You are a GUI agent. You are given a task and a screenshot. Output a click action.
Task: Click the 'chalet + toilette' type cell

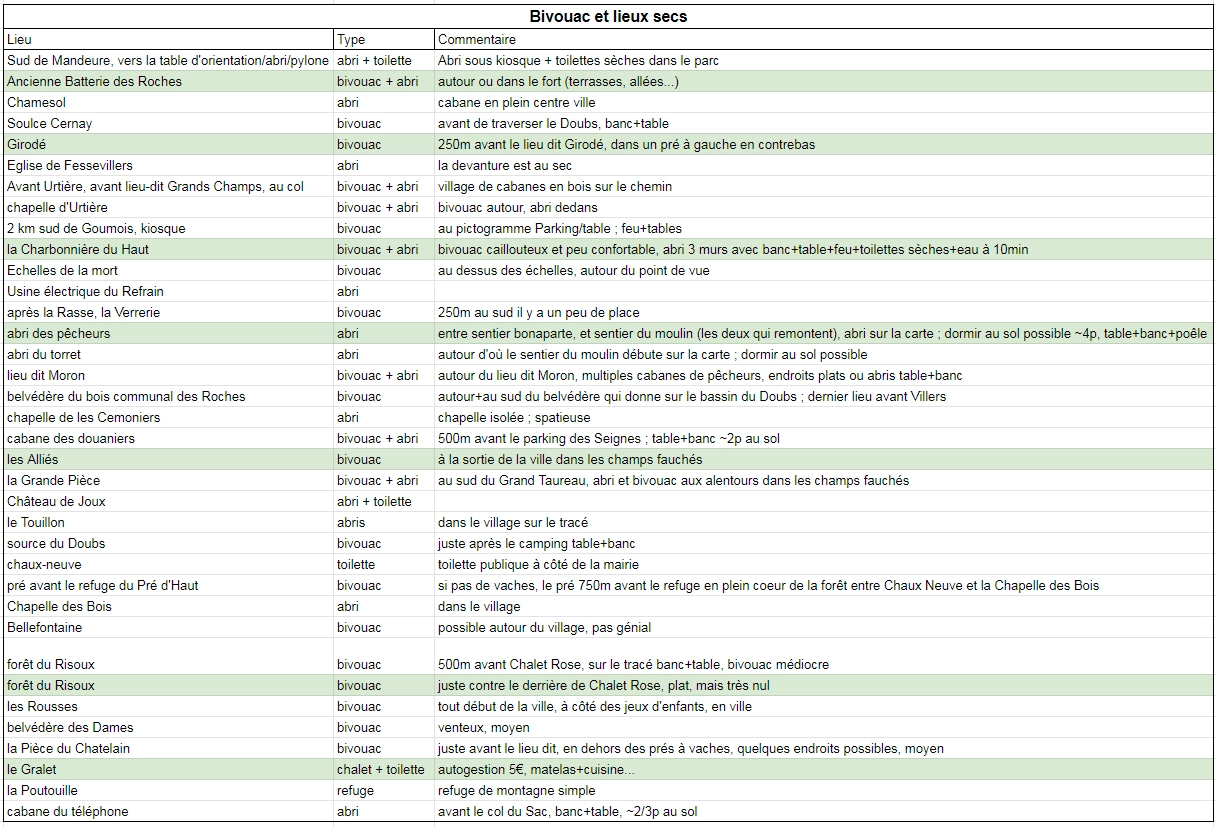(384, 770)
